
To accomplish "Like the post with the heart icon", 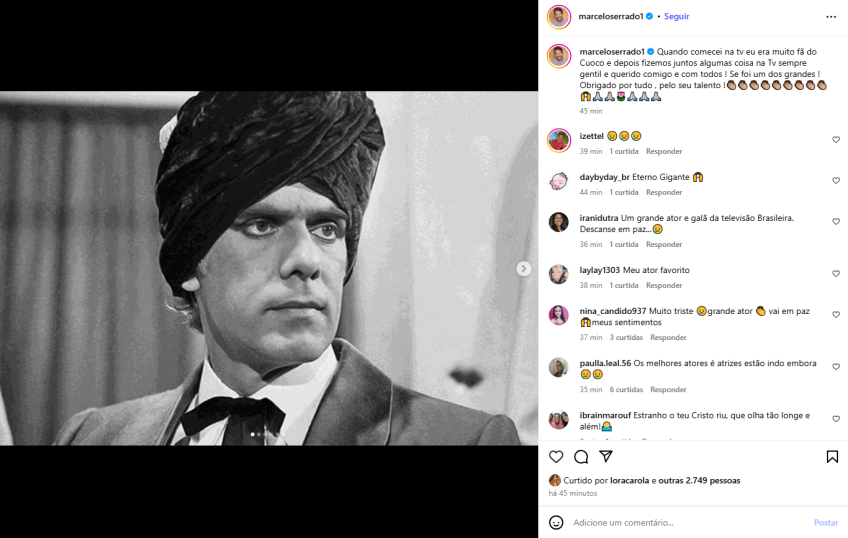I will pos(556,457).
